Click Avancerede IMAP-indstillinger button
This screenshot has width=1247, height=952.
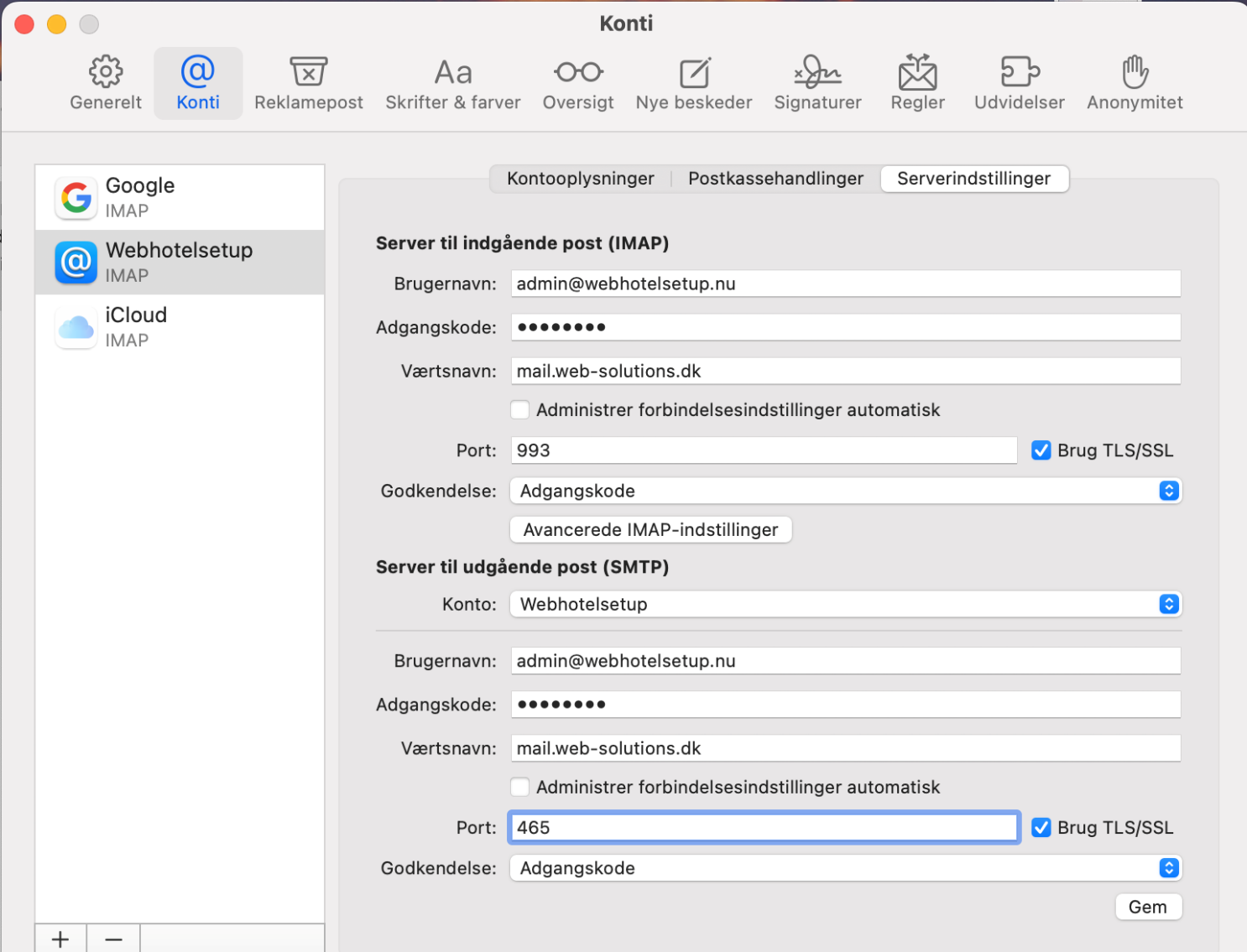click(651, 530)
